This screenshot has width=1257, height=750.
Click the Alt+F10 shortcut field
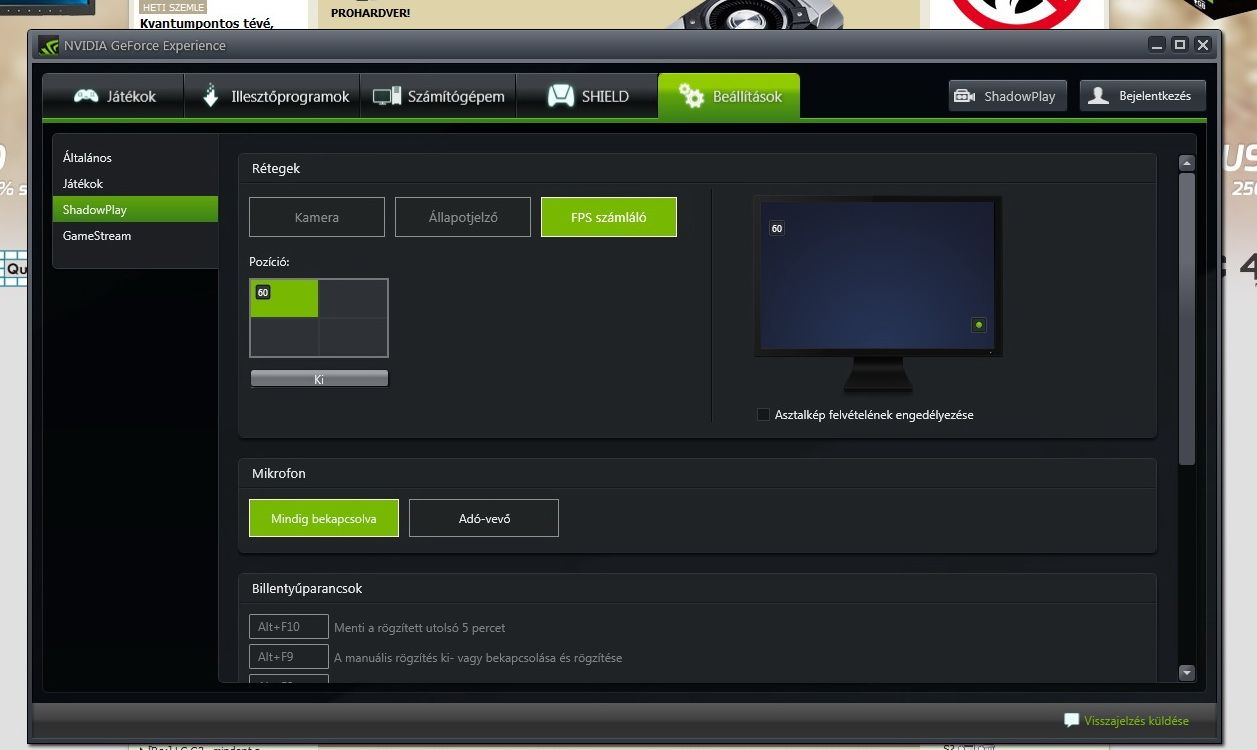[x=289, y=627]
